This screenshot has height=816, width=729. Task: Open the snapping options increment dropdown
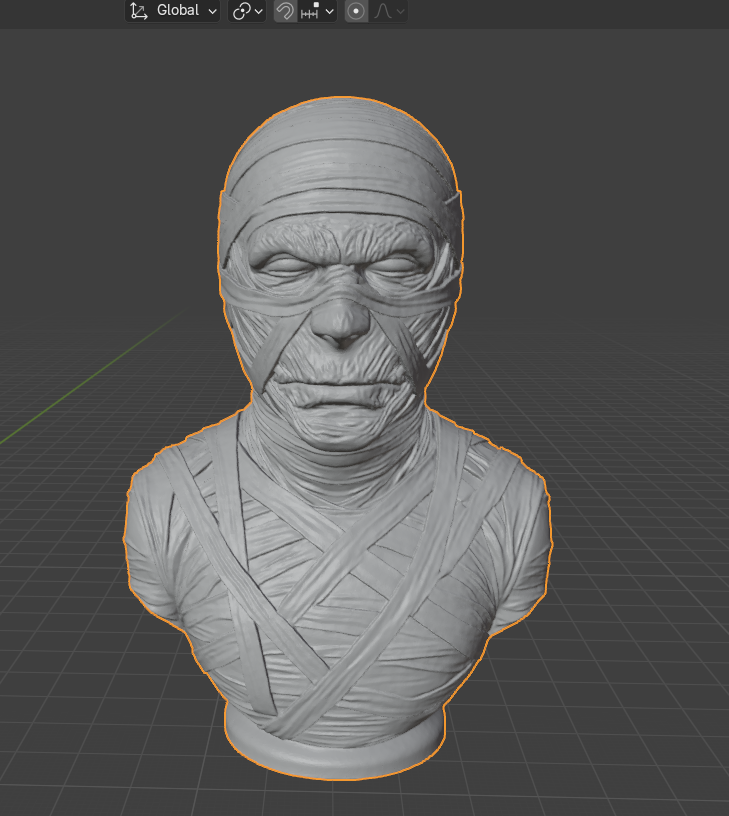(317, 10)
